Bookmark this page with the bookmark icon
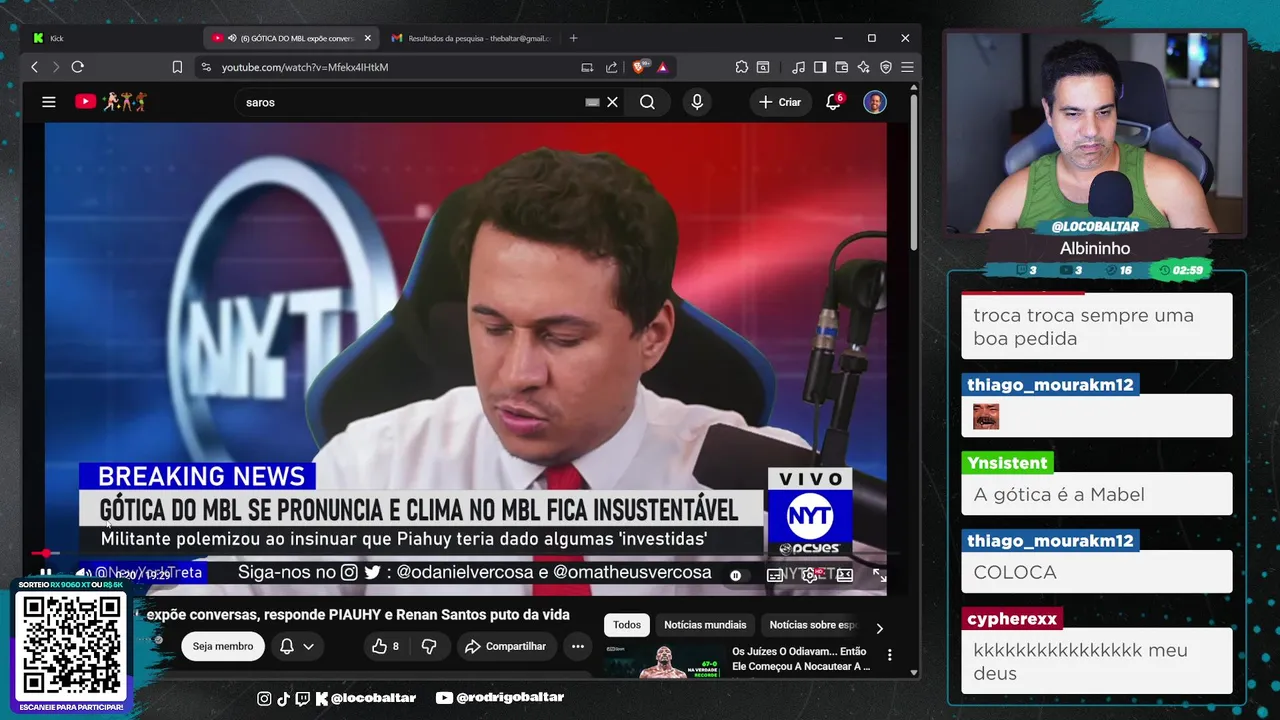 pyautogui.click(x=177, y=67)
